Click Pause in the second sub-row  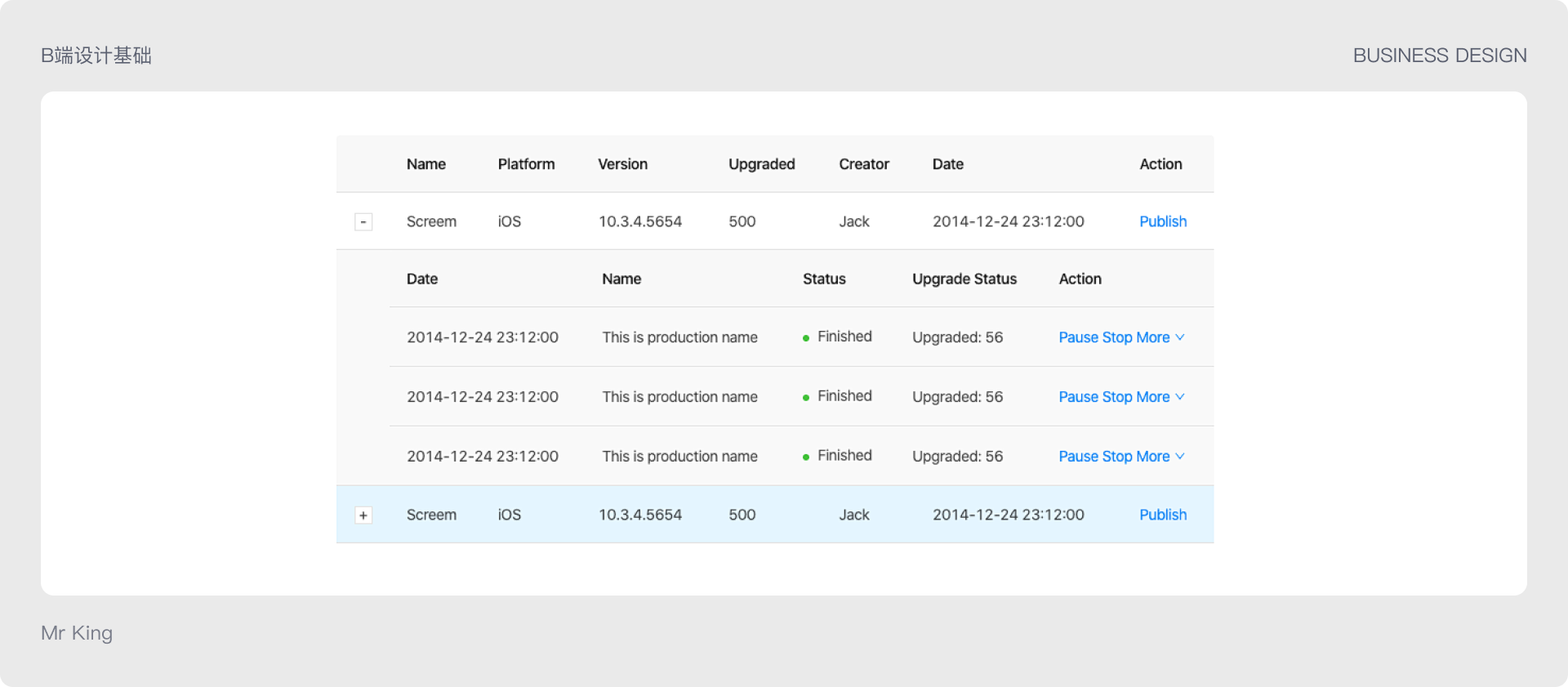1078,397
